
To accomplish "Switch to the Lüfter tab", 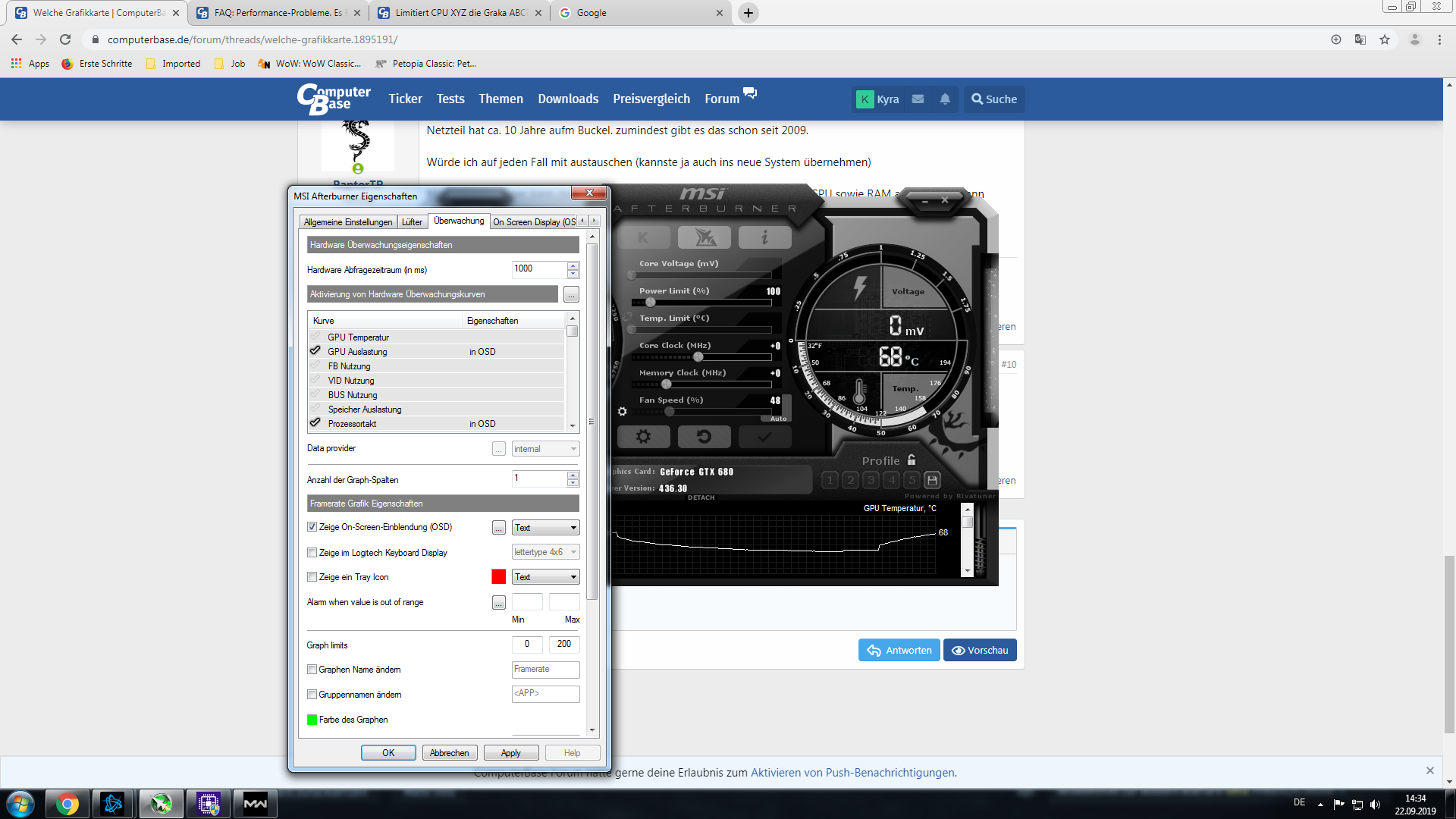I will pos(412,222).
